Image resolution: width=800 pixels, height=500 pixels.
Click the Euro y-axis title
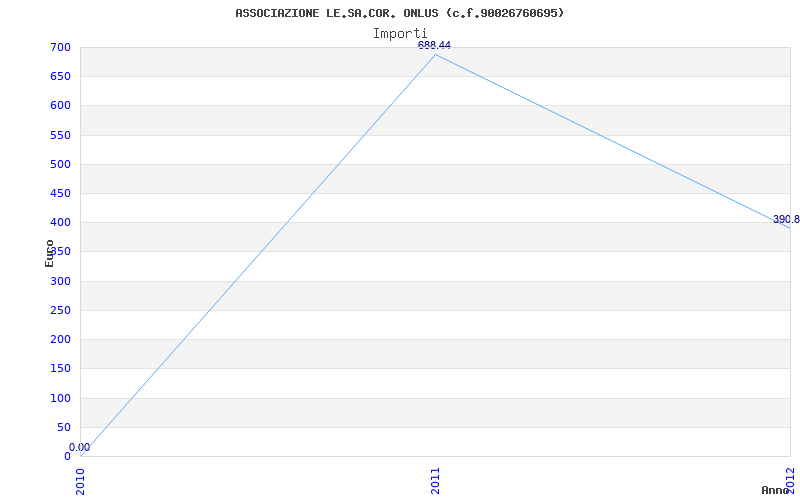click(x=49, y=253)
